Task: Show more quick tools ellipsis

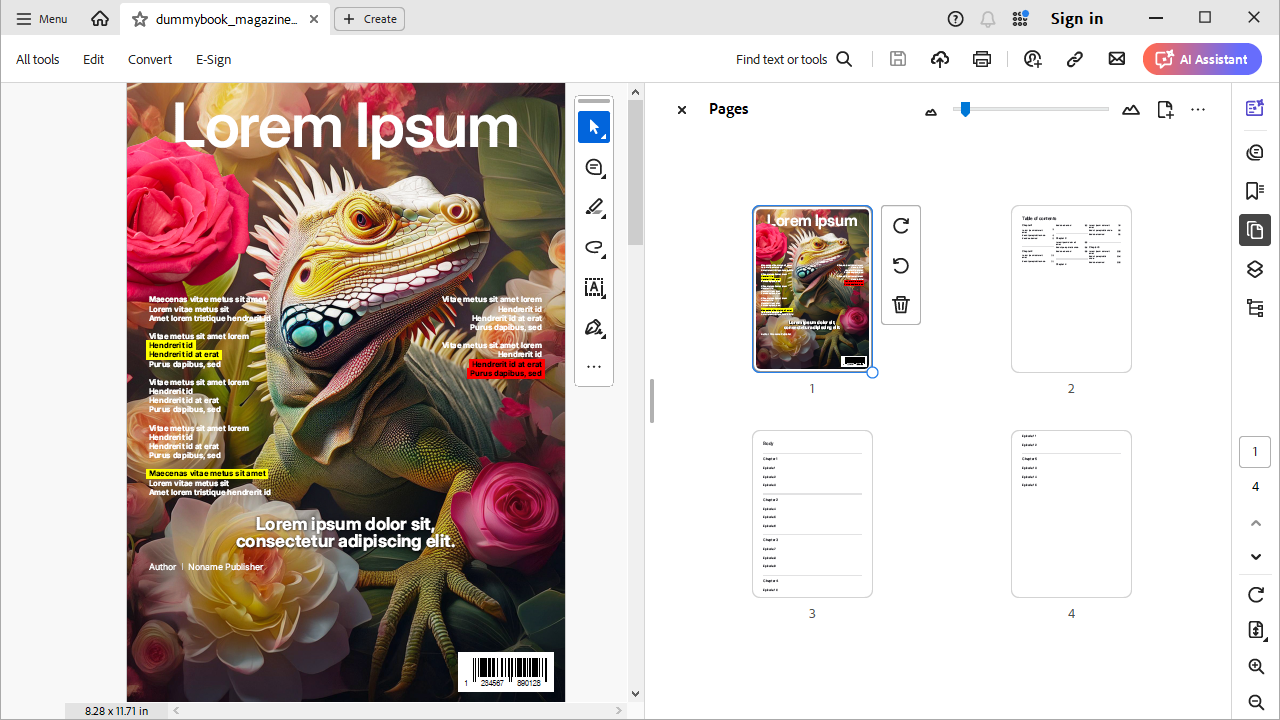Action: point(594,367)
